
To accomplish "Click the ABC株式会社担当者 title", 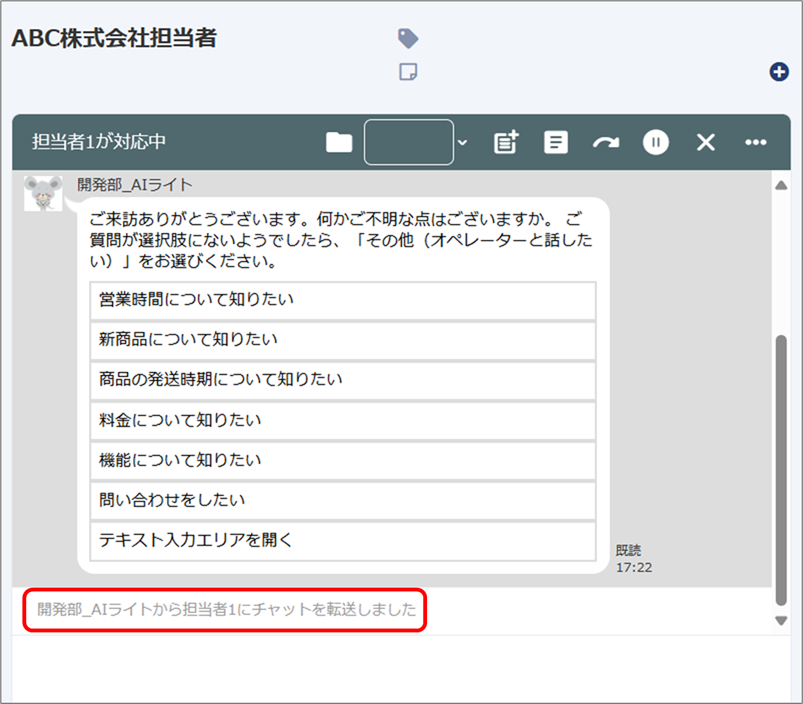I will [x=114, y=38].
